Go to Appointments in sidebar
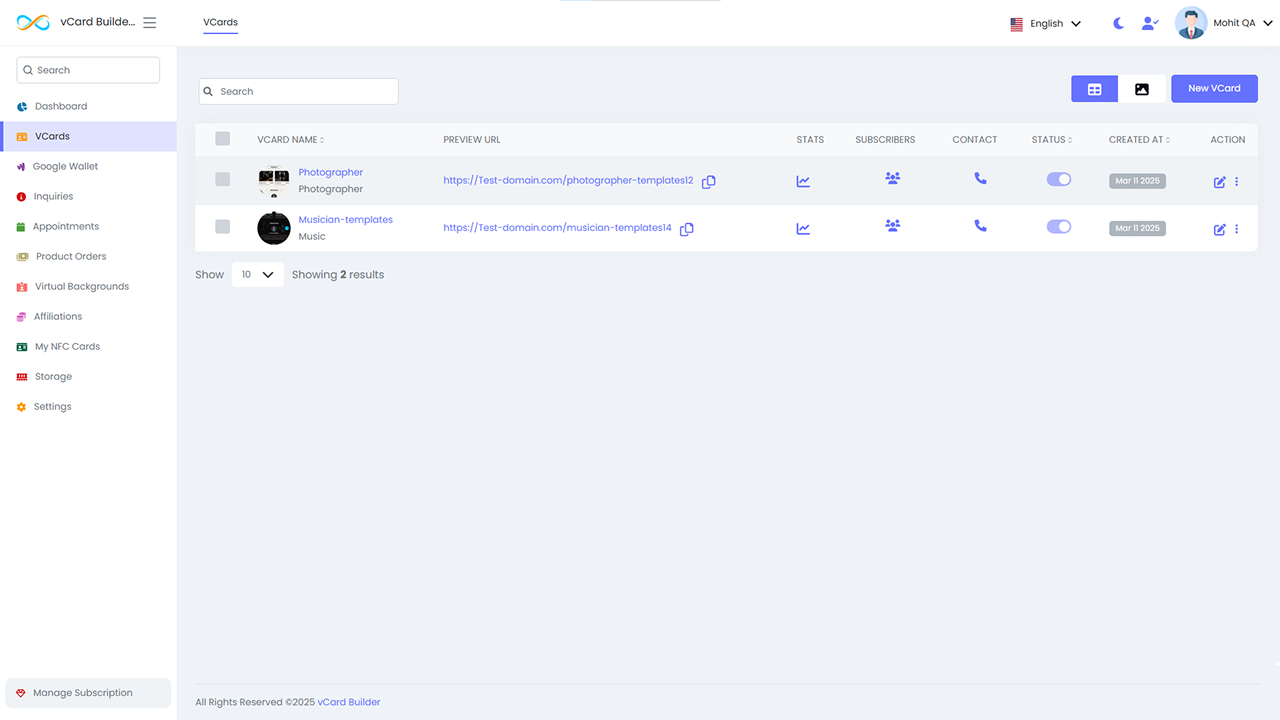 tap(66, 226)
